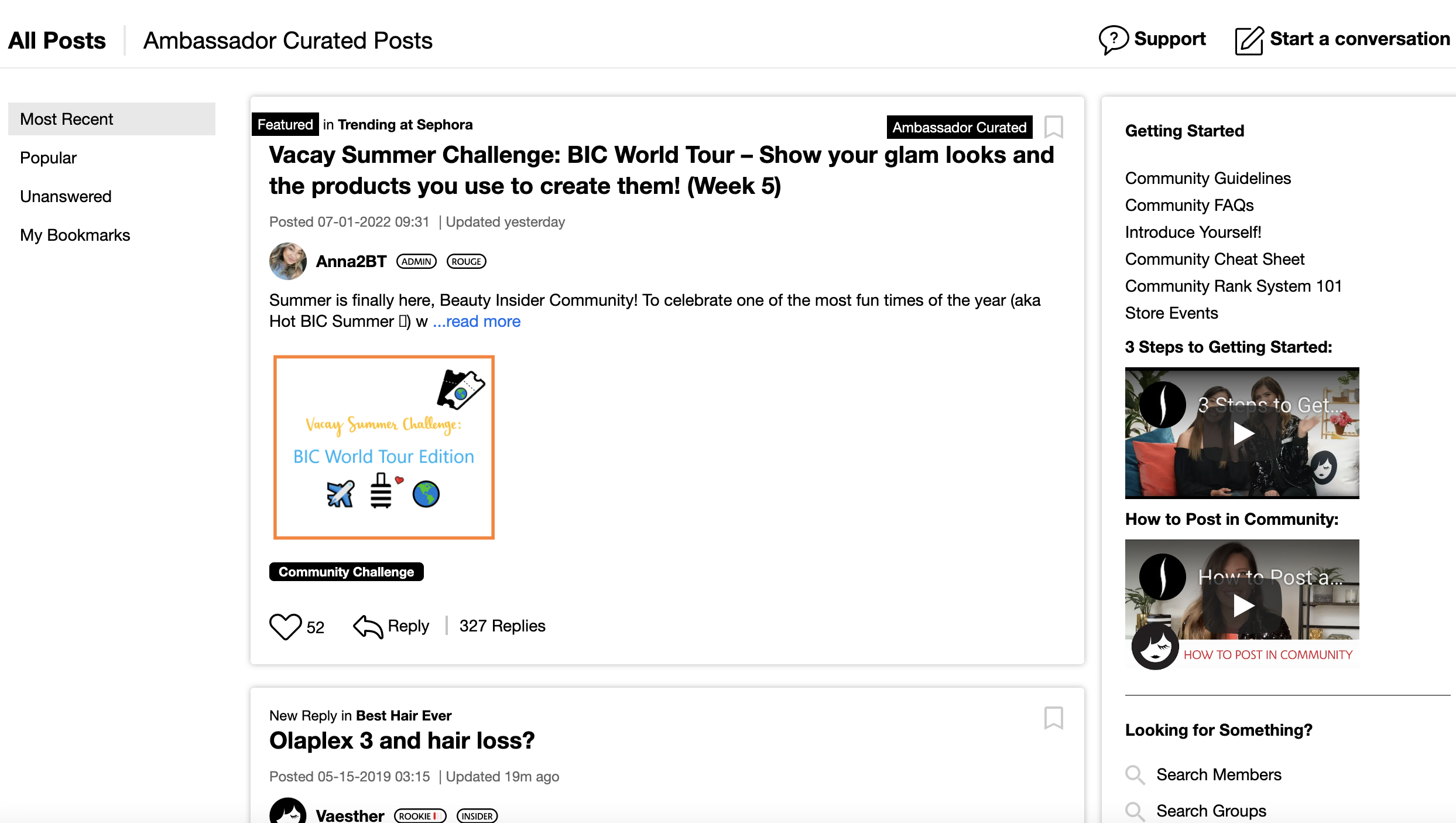Open Anna2BT's profile avatar
The image size is (1456, 823).
pos(287,261)
